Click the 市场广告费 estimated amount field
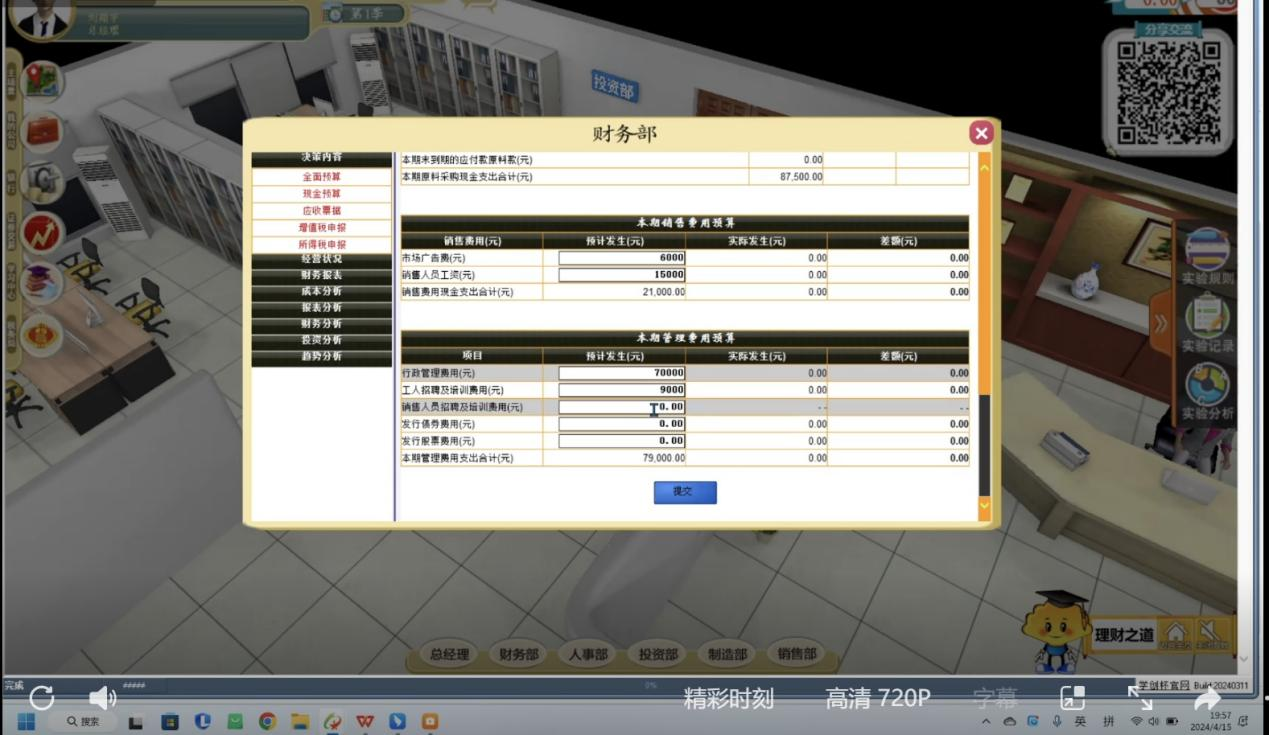The image size is (1269, 735). pos(621,258)
